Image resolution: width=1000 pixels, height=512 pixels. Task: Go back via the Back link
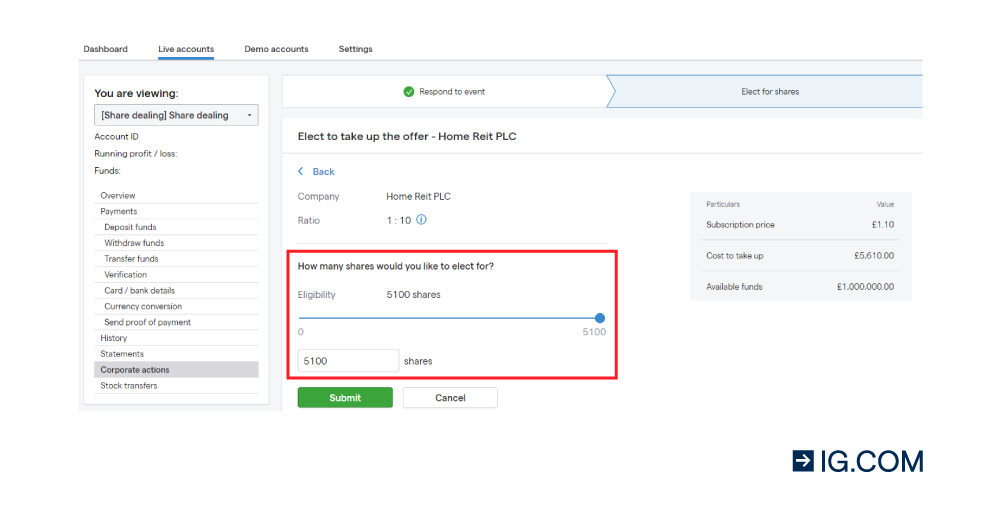point(323,172)
